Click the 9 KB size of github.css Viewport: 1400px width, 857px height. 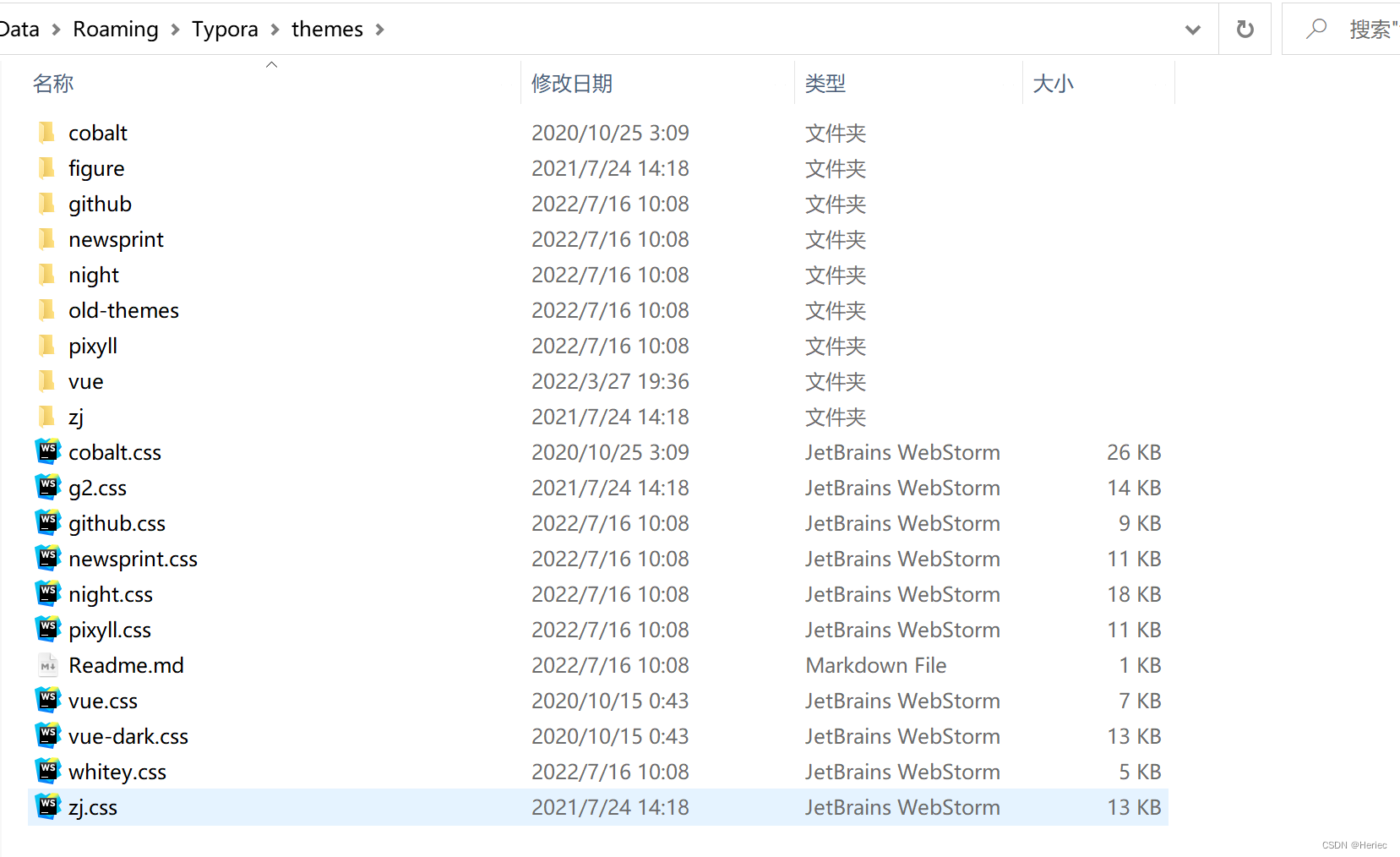coord(1140,523)
